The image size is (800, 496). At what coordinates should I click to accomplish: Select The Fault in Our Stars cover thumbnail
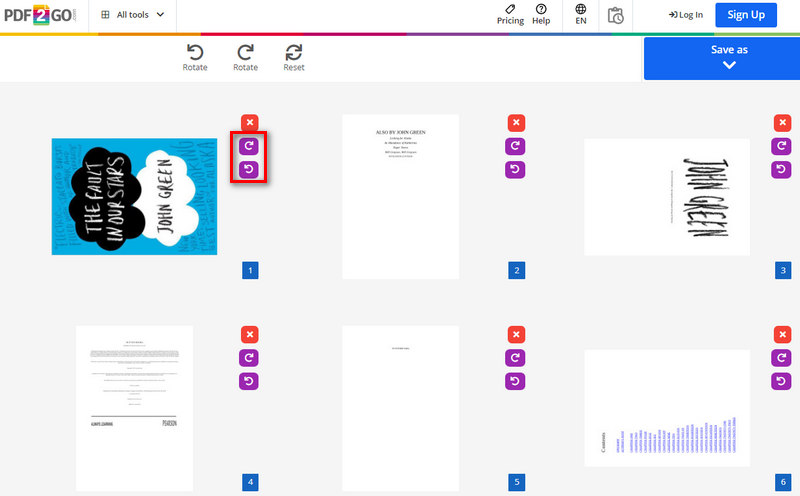[x=134, y=196]
